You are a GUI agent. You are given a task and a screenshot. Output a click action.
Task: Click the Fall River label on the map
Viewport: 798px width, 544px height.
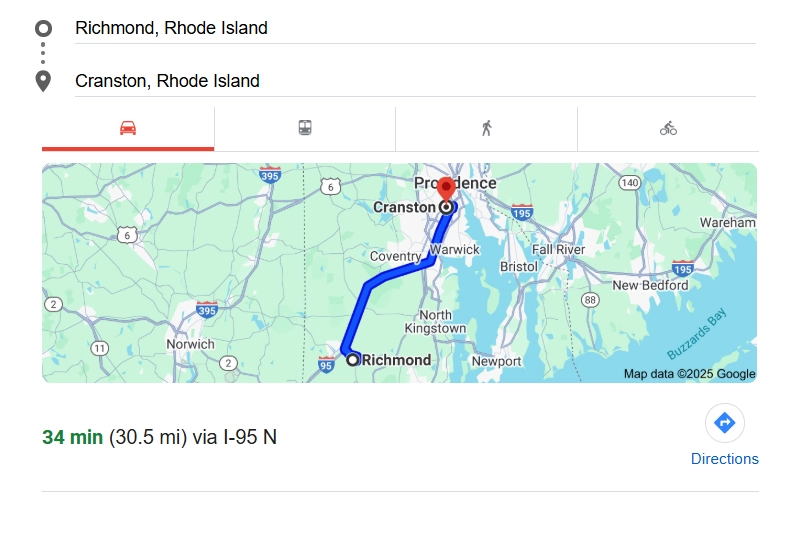(558, 249)
